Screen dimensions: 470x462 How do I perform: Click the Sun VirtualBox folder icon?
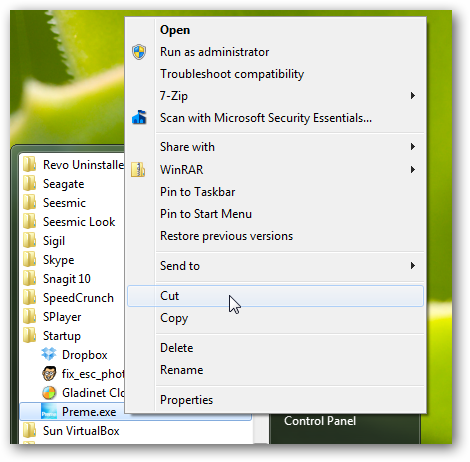coord(30,430)
